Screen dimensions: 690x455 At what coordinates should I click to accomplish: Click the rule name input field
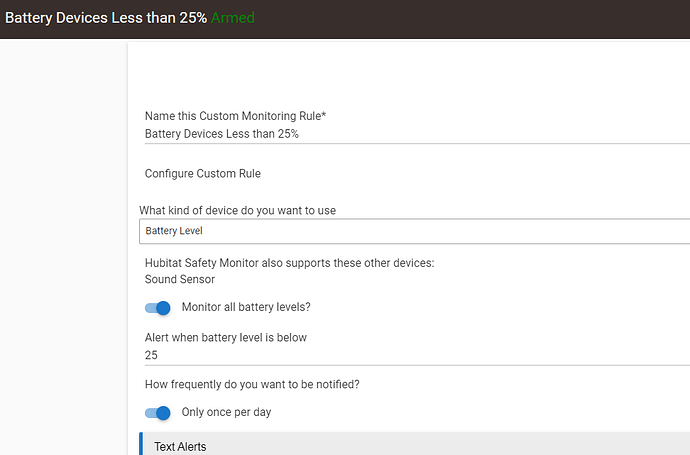(414, 133)
